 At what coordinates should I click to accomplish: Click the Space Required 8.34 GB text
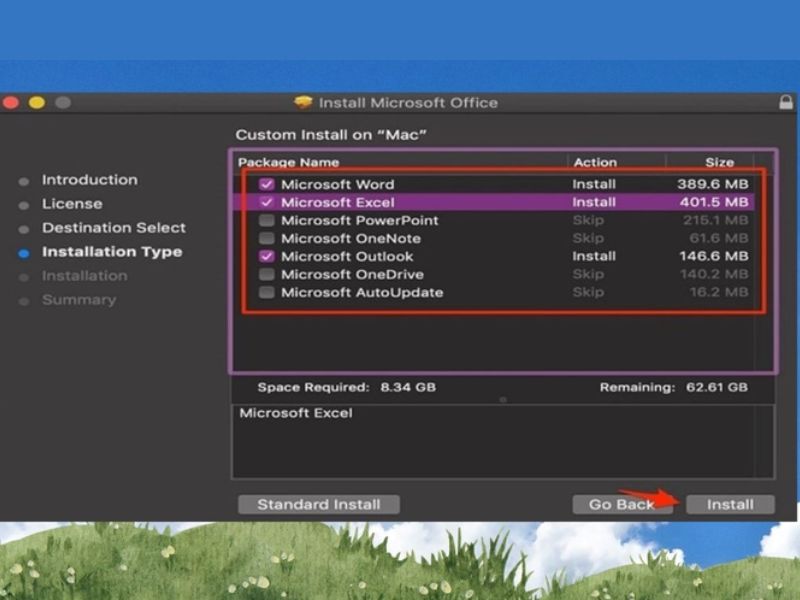tap(346, 387)
